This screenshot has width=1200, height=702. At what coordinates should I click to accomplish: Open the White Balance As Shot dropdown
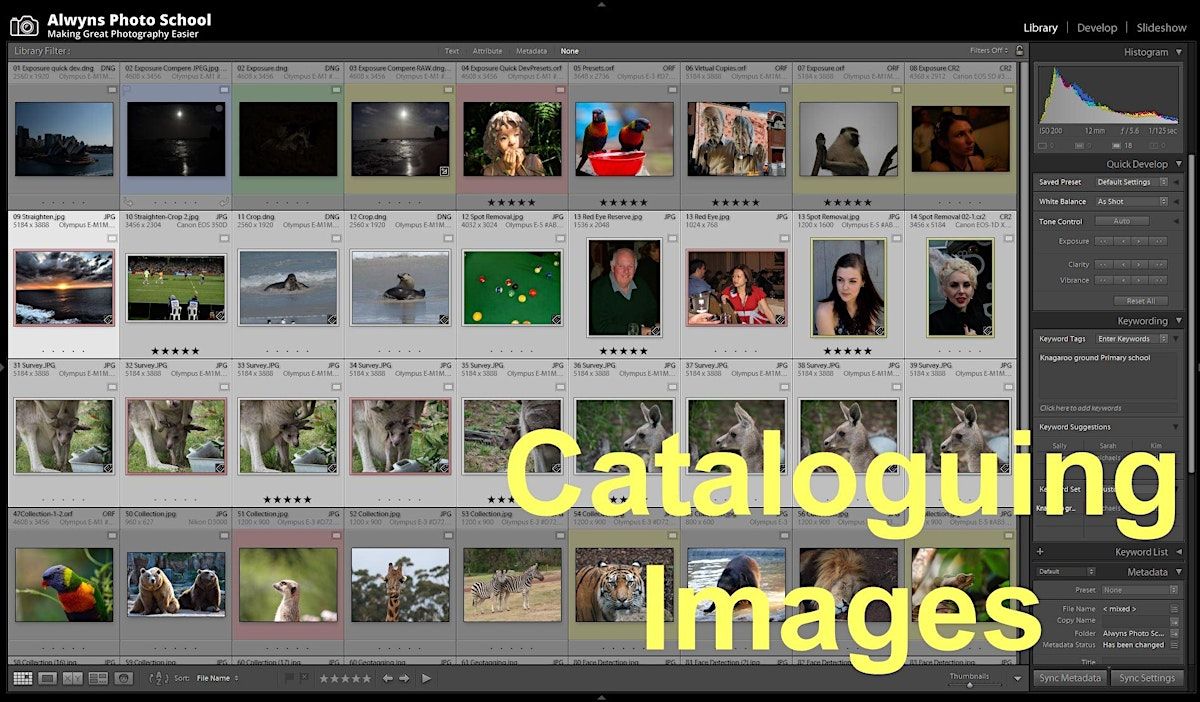(x=1131, y=202)
